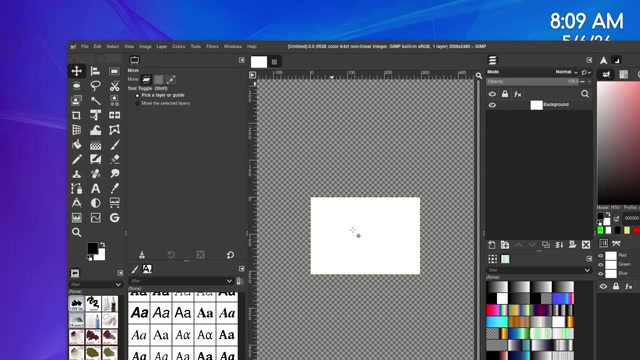Set Move mode to layer
The image size is (640, 360).
coord(146,80)
